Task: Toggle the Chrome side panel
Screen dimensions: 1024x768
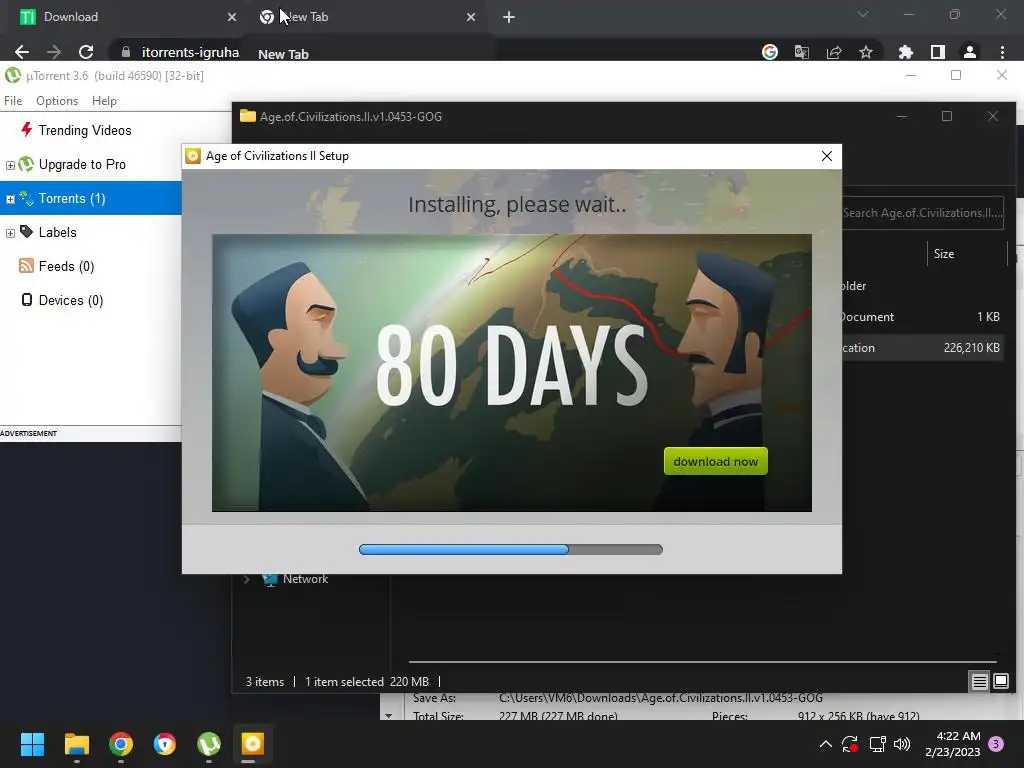Action: (x=937, y=52)
